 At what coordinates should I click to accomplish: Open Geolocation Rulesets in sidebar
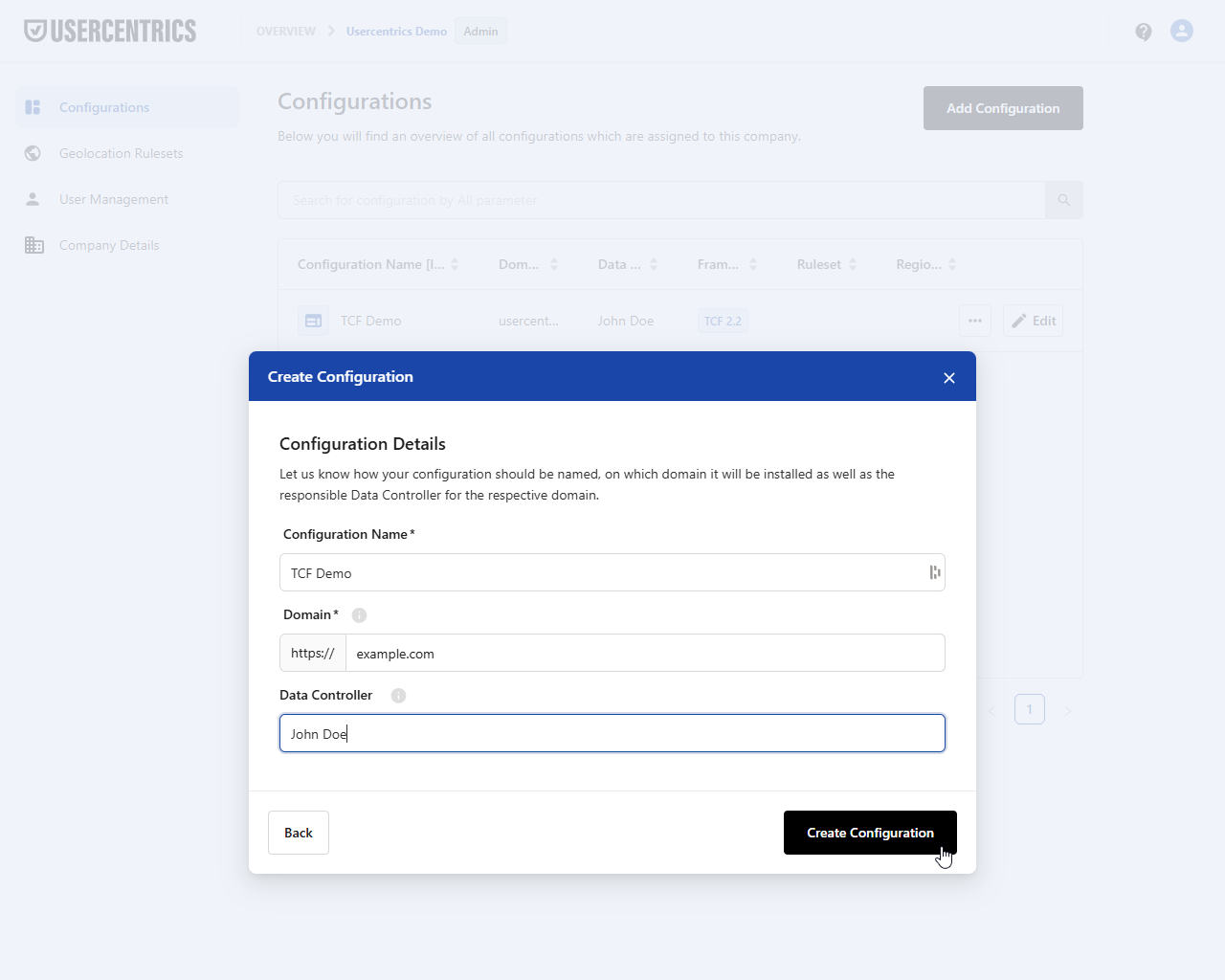(x=121, y=153)
